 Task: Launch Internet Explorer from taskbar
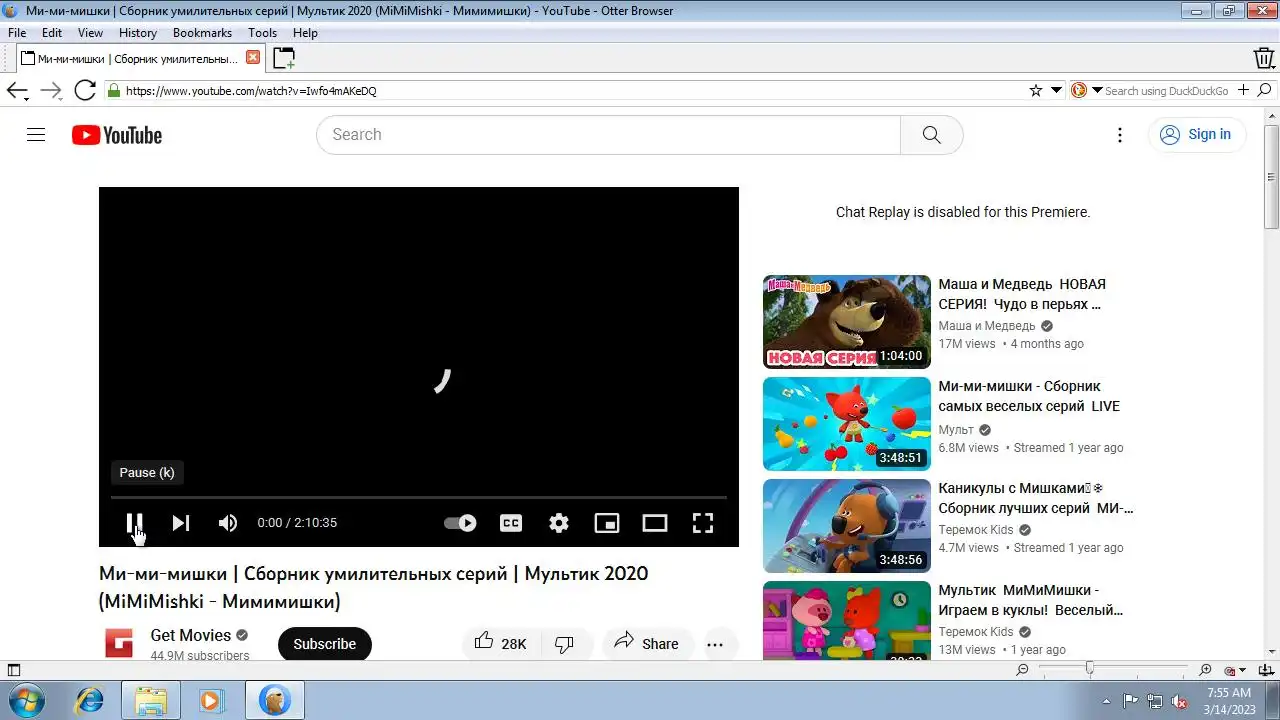[x=89, y=700]
